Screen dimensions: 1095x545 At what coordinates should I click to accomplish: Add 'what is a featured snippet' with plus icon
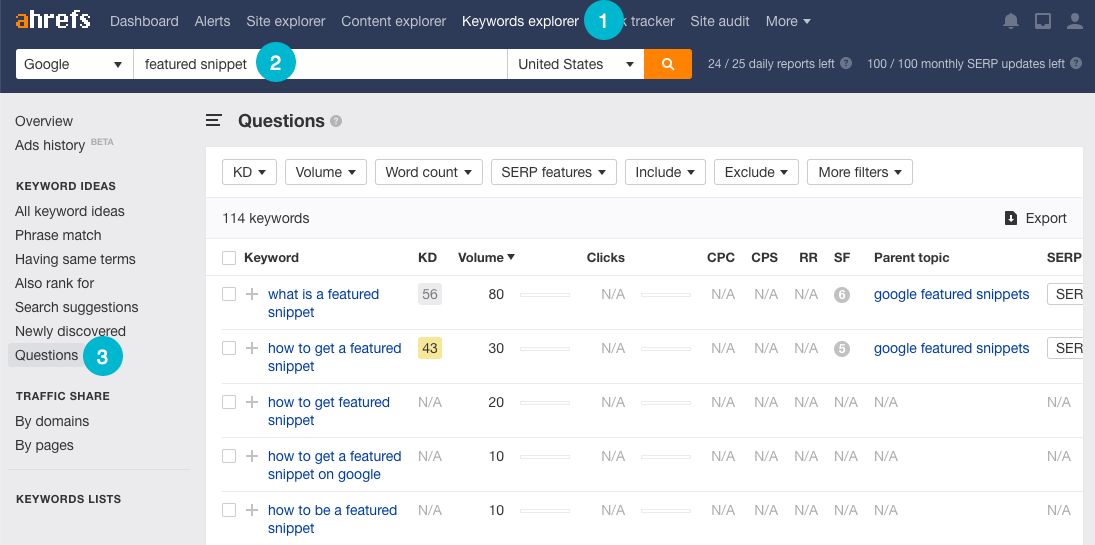click(x=252, y=294)
